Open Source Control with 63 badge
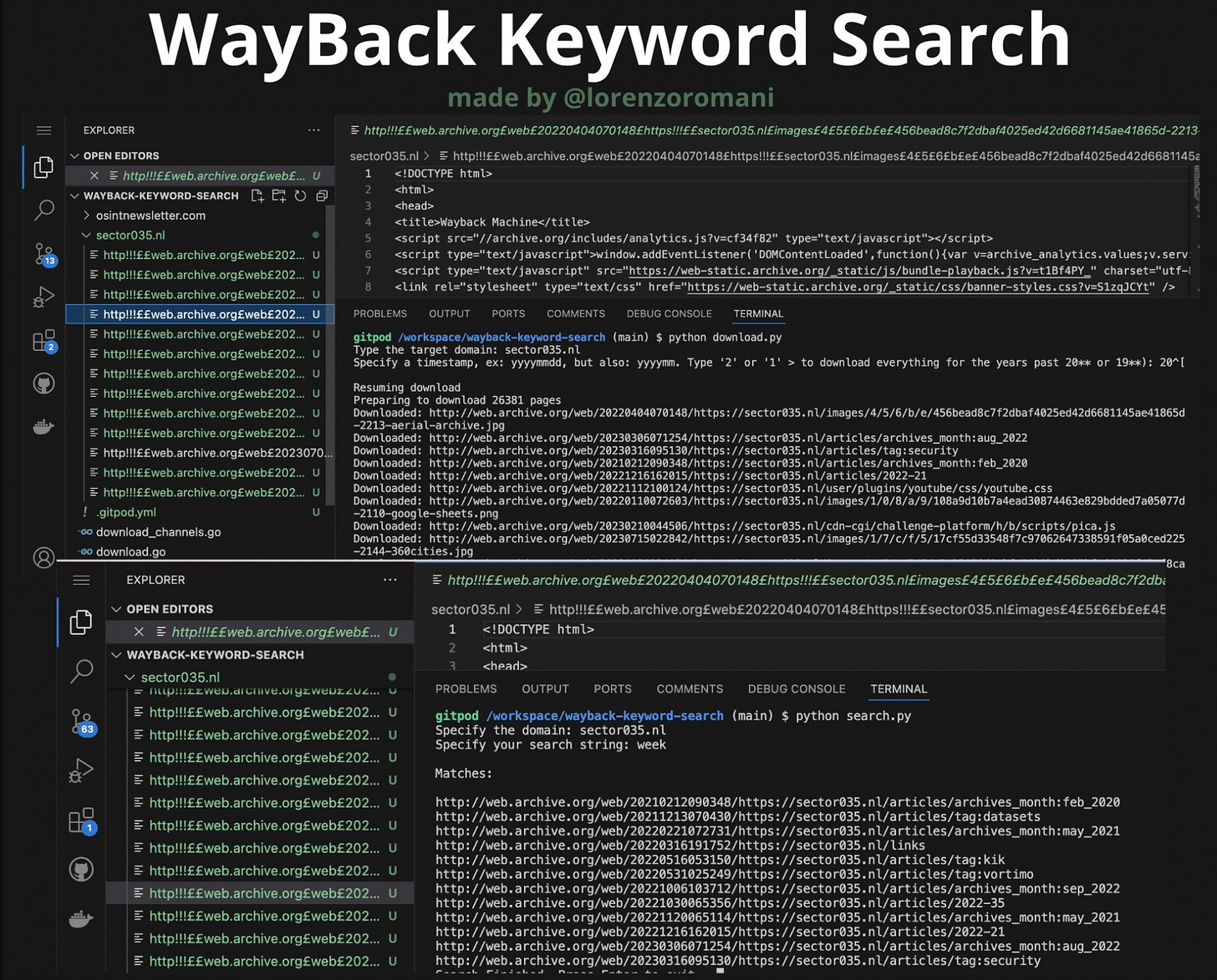 (x=82, y=722)
